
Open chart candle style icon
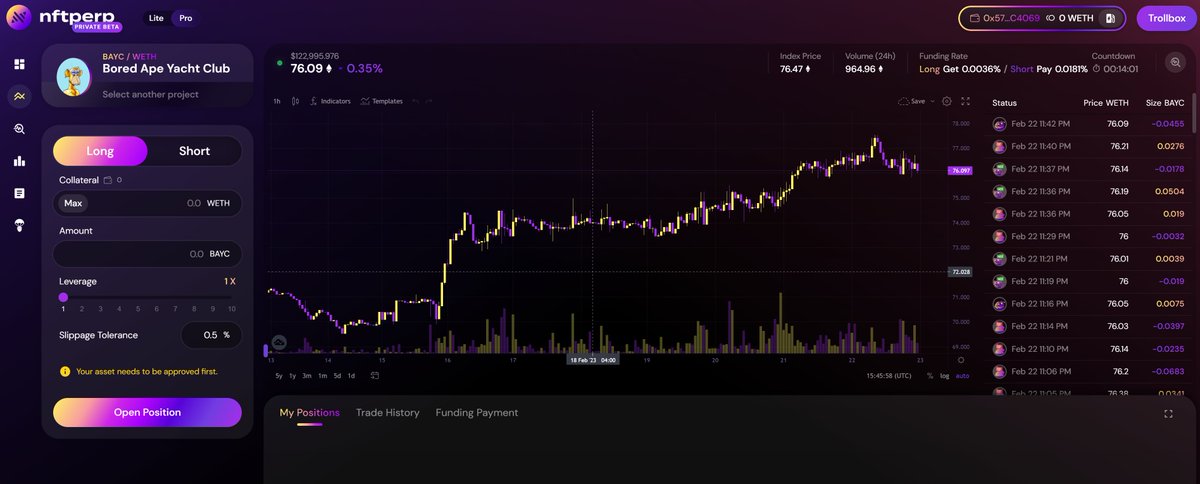(295, 101)
